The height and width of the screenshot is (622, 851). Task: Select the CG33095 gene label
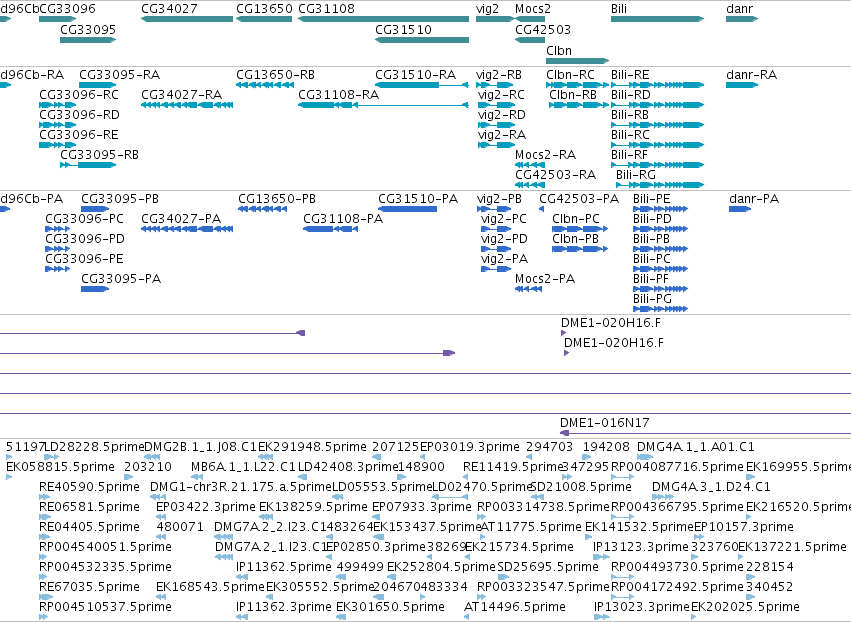[88, 29]
